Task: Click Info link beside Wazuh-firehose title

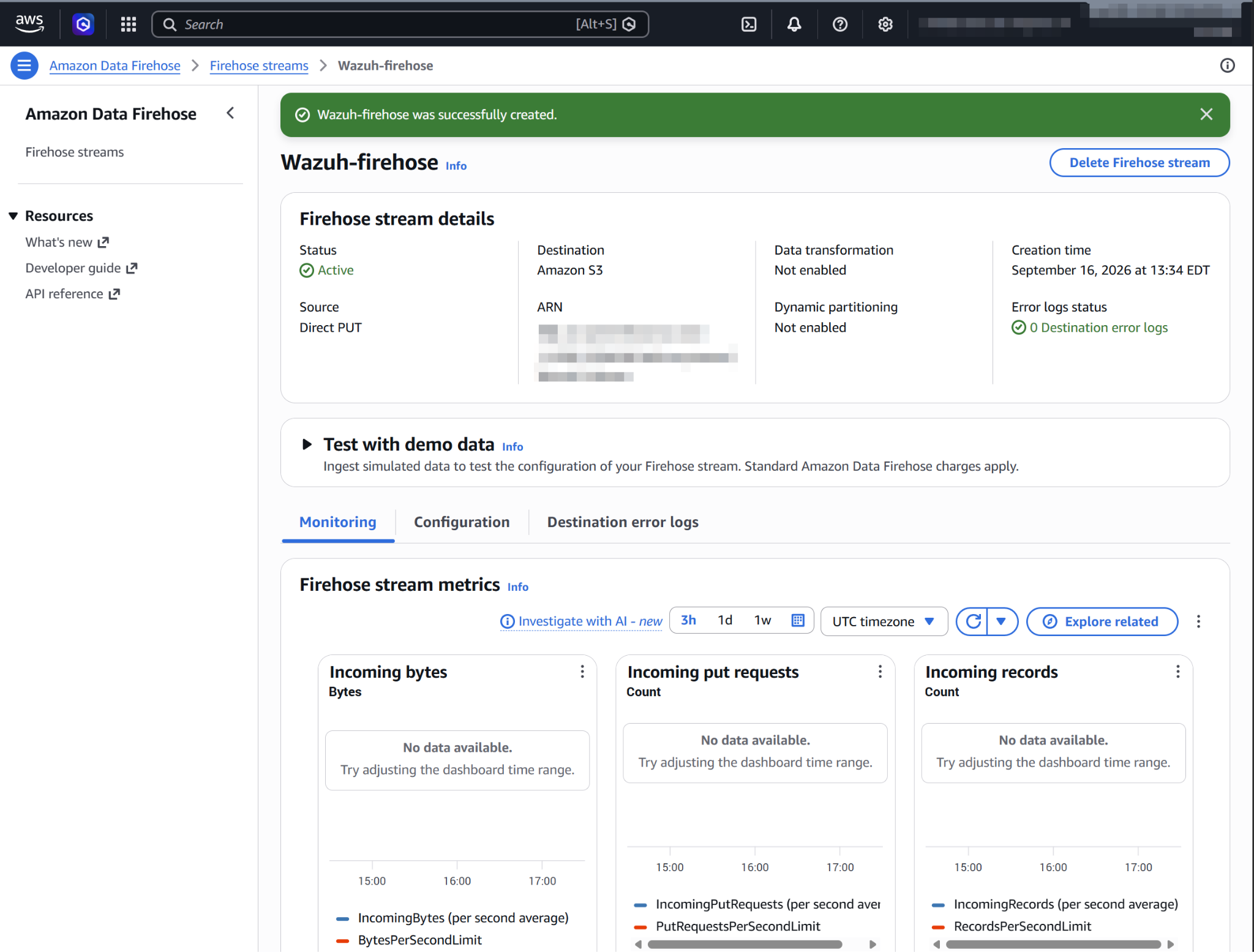Action: [x=456, y=166]
